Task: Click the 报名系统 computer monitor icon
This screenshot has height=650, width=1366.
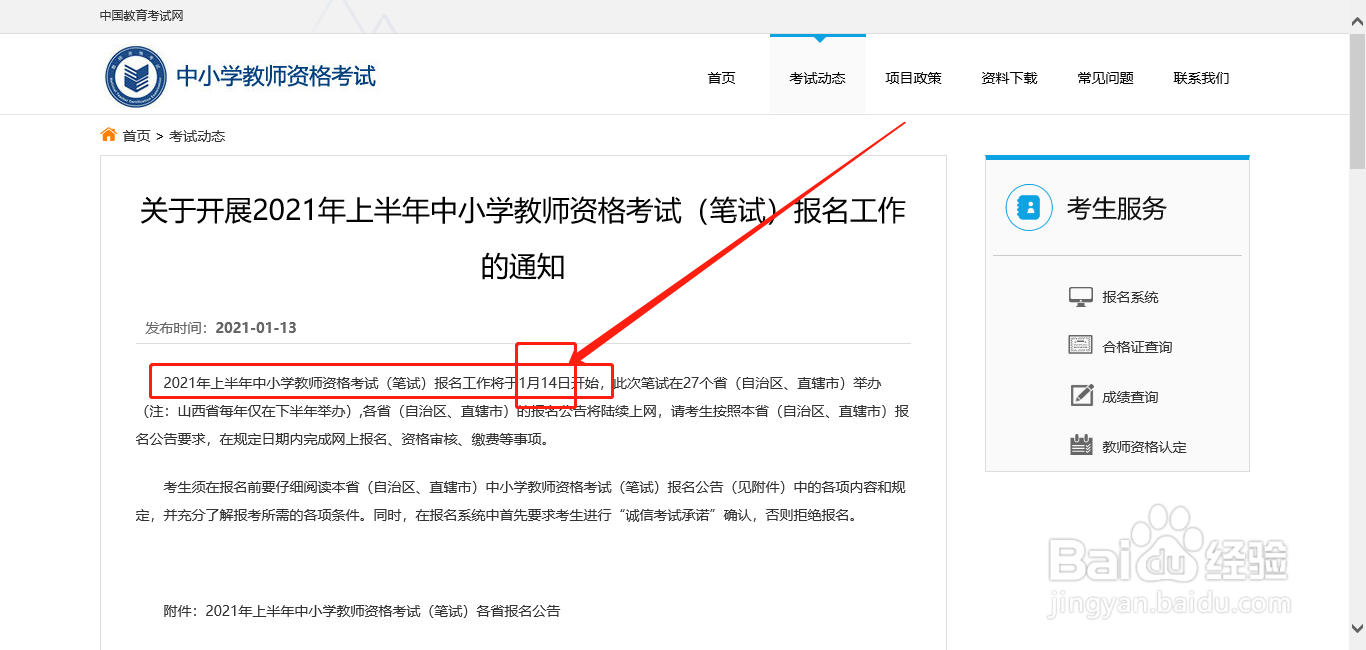Action: pyautogui.click(x=1081, y=296)
